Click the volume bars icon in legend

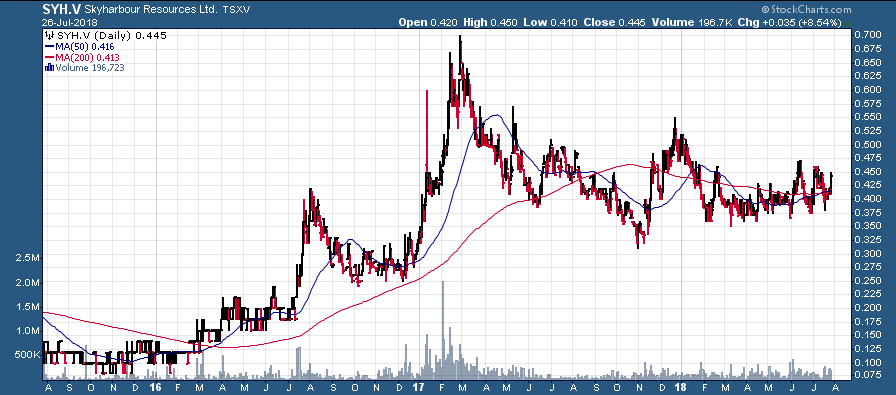tap(50, 68)
